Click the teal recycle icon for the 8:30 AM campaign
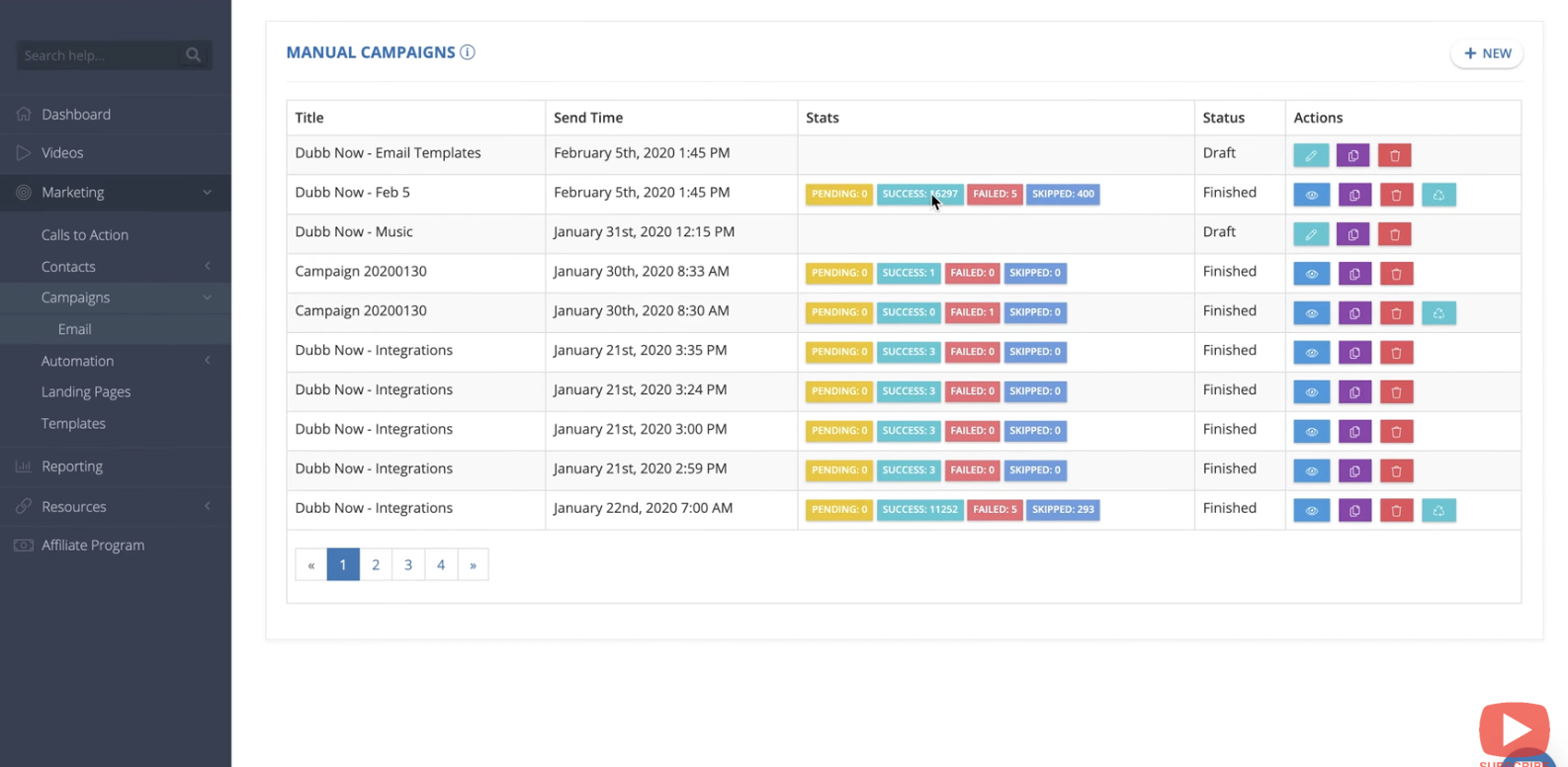Image resolution: width=1568 pixels, height=767 pixels. 1438,313
